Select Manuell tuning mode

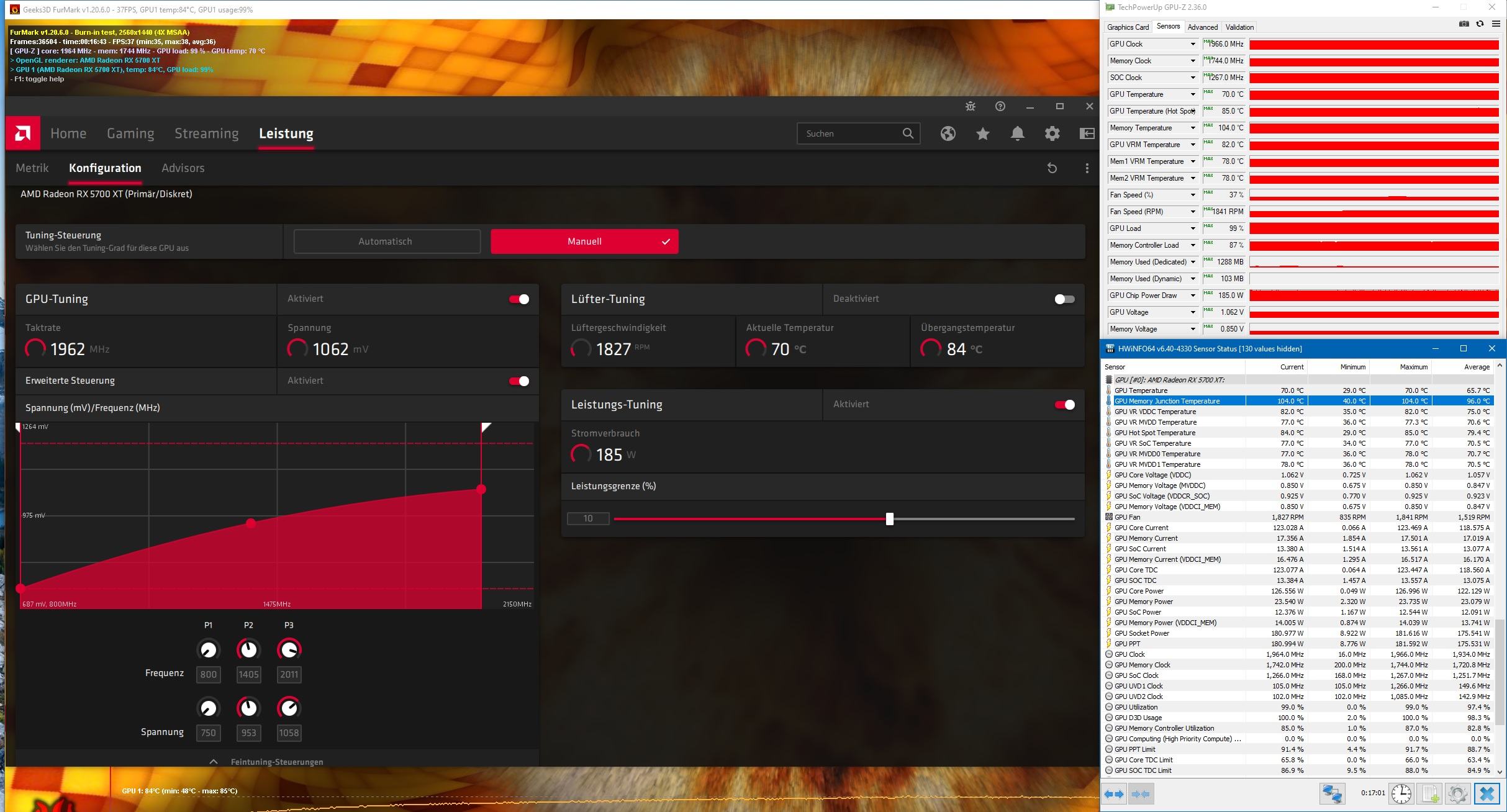(584, 241)
